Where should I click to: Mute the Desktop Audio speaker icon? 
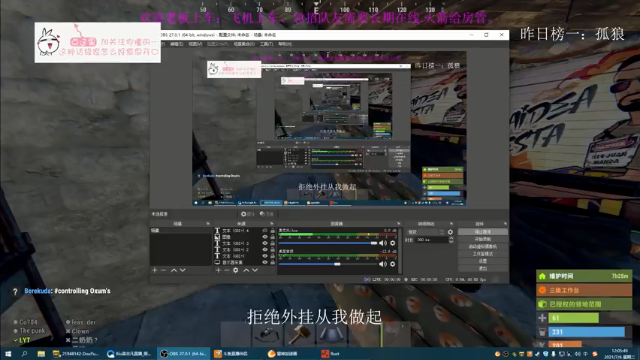(383, 264)
